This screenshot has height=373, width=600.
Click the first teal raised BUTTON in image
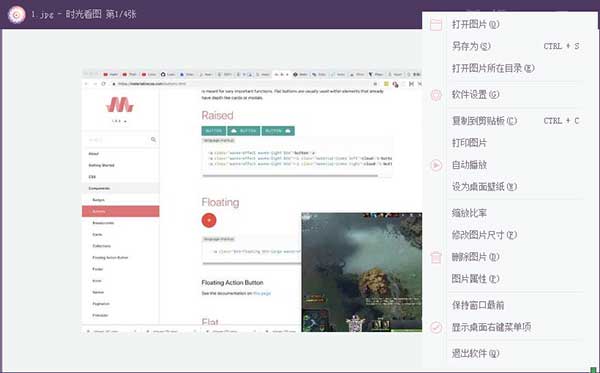pos(214,131)
